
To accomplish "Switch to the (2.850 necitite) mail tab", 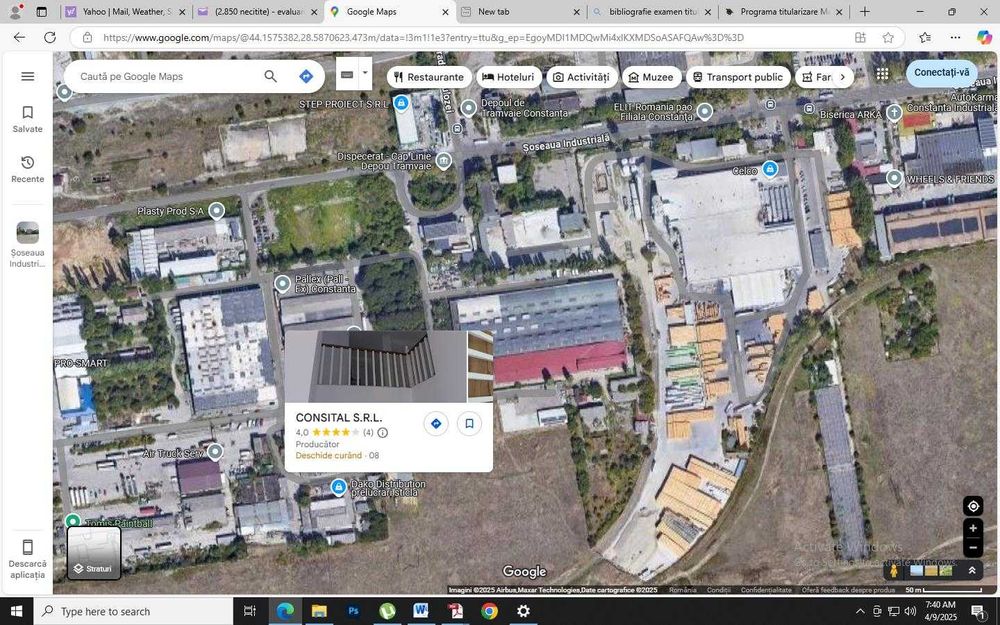I will [x=258, y=11].
